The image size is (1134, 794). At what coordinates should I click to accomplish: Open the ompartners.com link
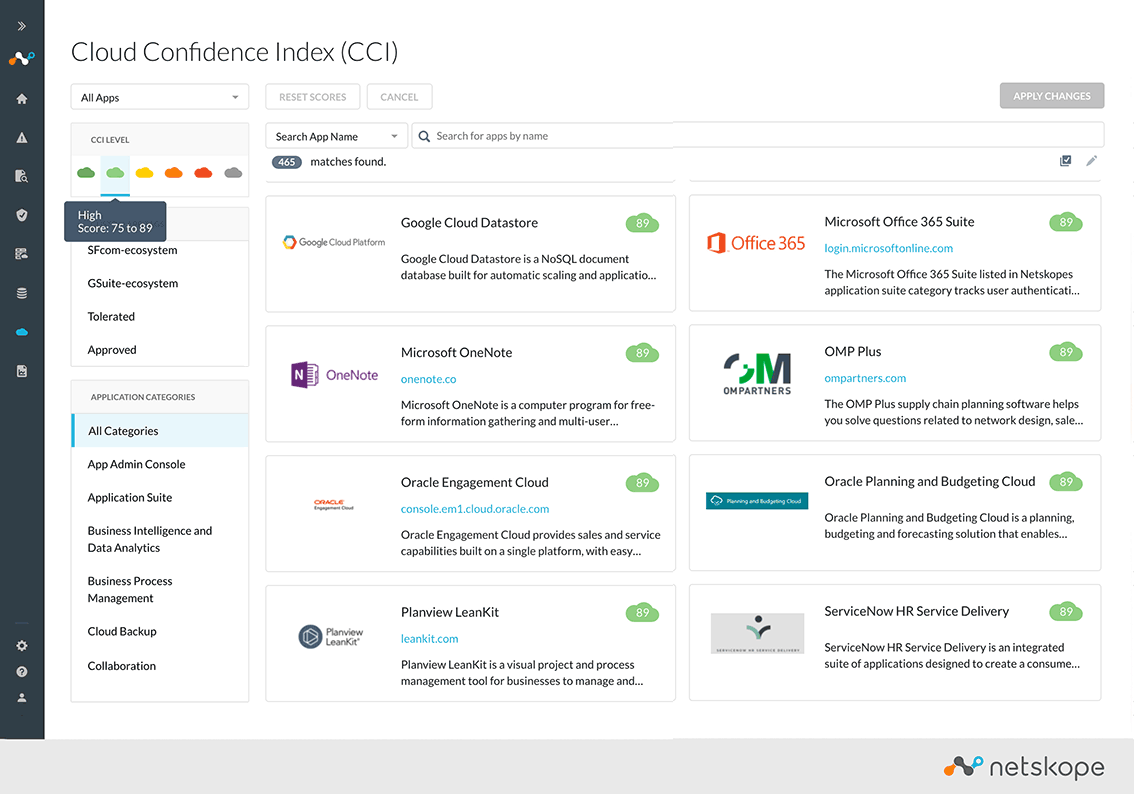(x=865, y=378)
